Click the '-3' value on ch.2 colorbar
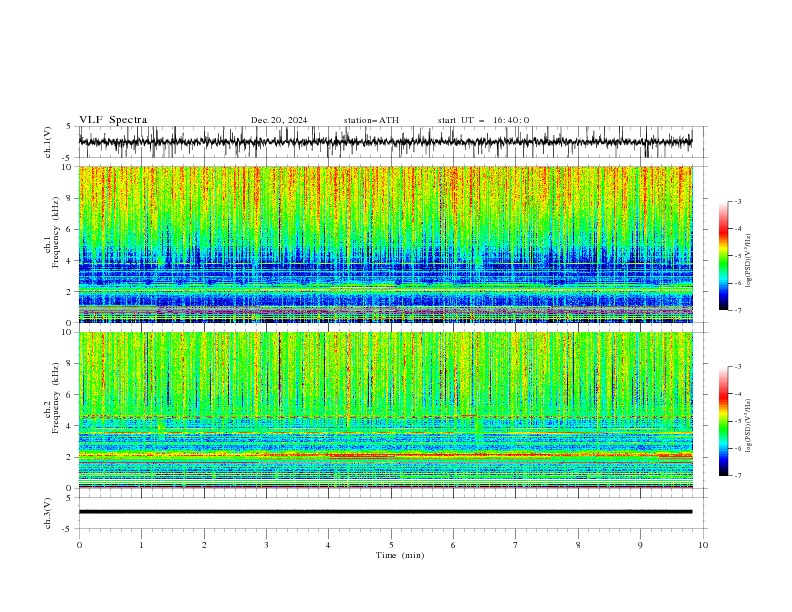This screenshot has width=792, height=612. (738, 367)
